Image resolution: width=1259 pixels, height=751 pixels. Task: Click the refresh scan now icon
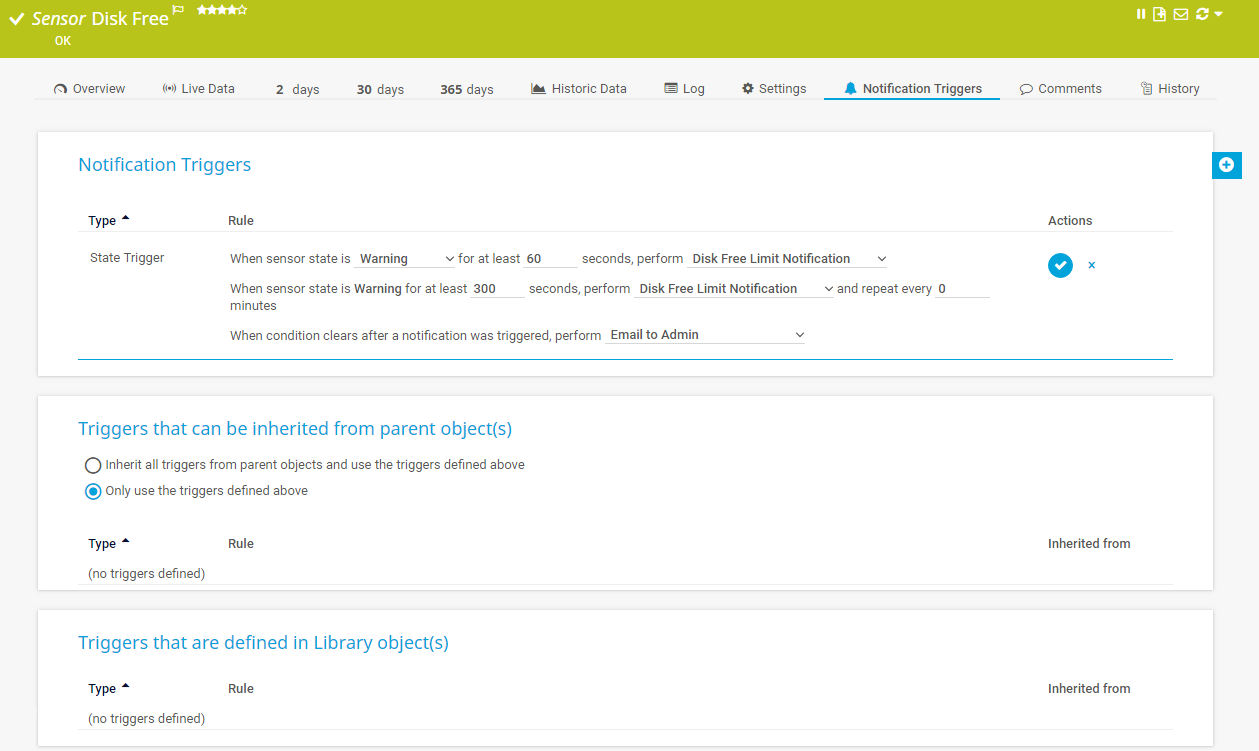click(1201, 14)
